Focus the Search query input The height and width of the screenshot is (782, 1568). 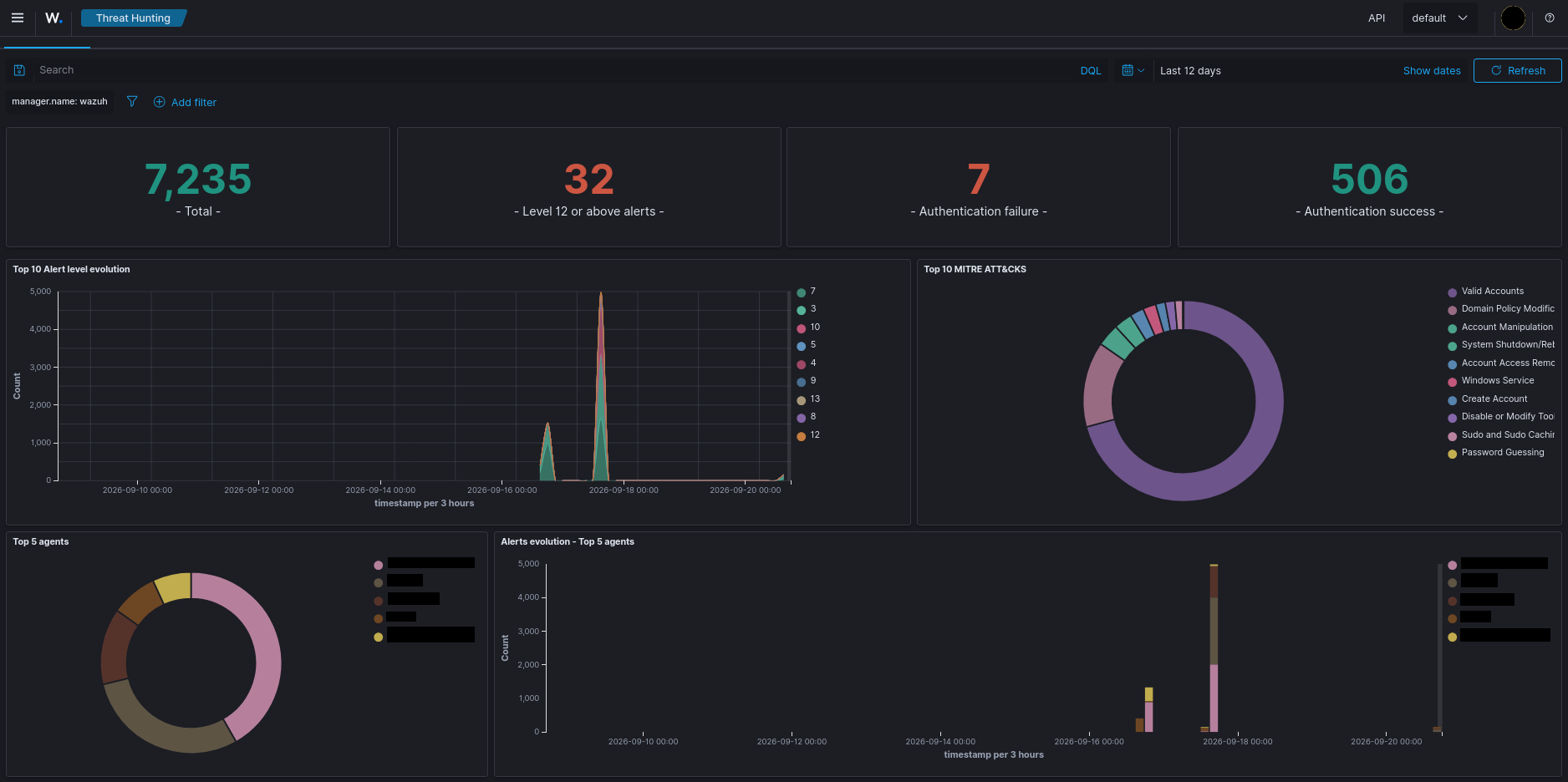[552, 70]
